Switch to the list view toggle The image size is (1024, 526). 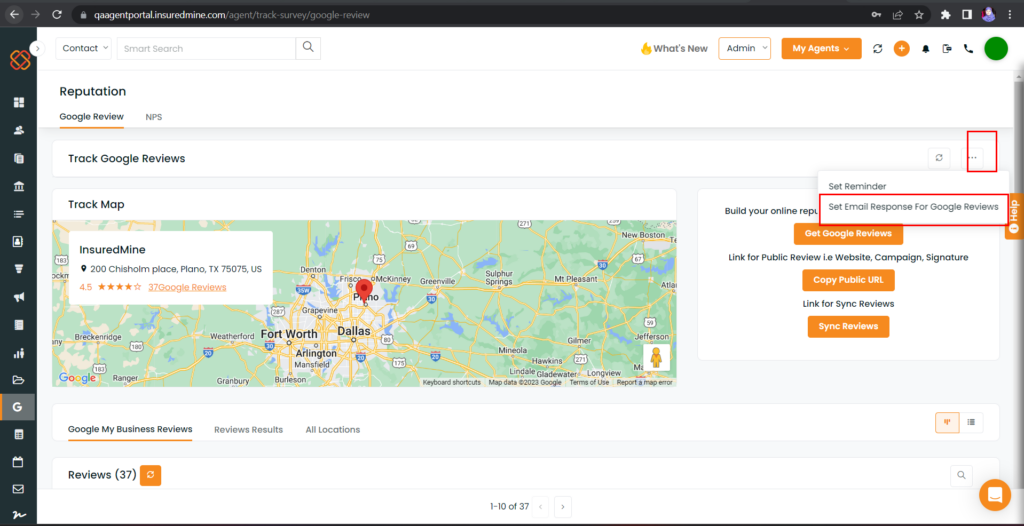[x=970, y=422]
